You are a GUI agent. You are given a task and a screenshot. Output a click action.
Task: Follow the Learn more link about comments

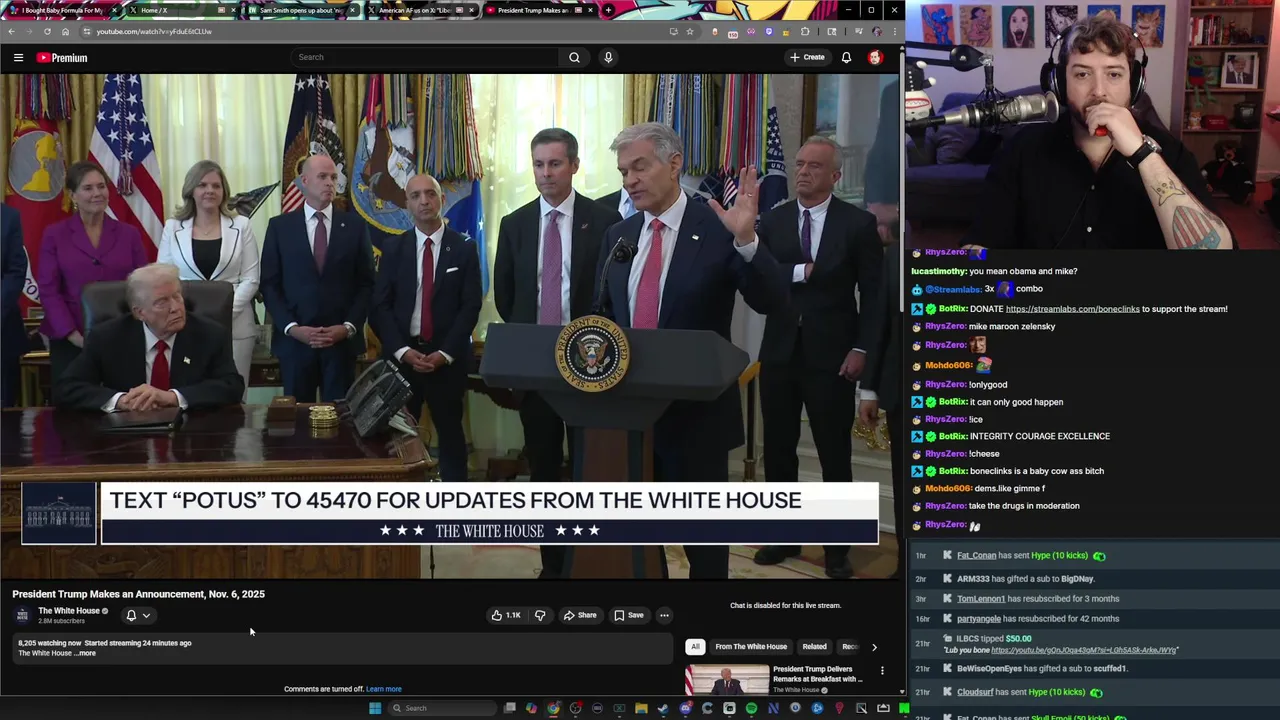pyautogui.click(x=384, y=689)
